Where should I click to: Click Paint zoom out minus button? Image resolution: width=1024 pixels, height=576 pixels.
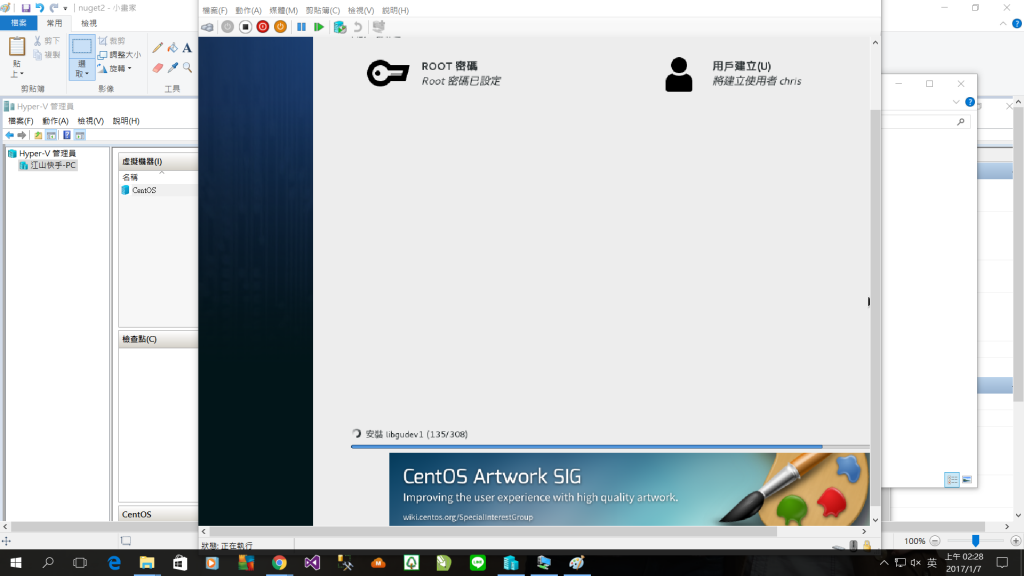pos(935,541)
